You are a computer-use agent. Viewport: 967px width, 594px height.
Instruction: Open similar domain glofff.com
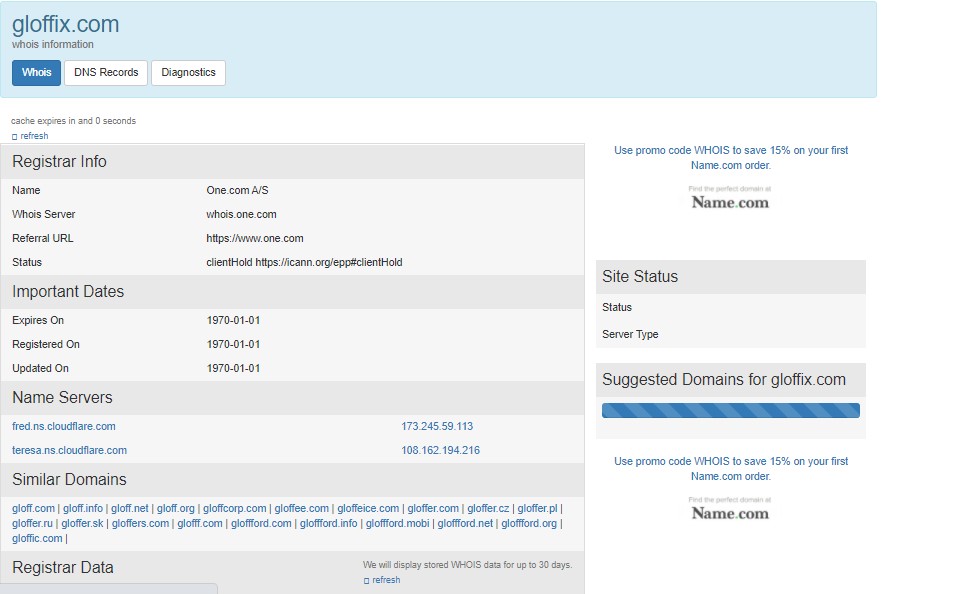tap(200, 523)
